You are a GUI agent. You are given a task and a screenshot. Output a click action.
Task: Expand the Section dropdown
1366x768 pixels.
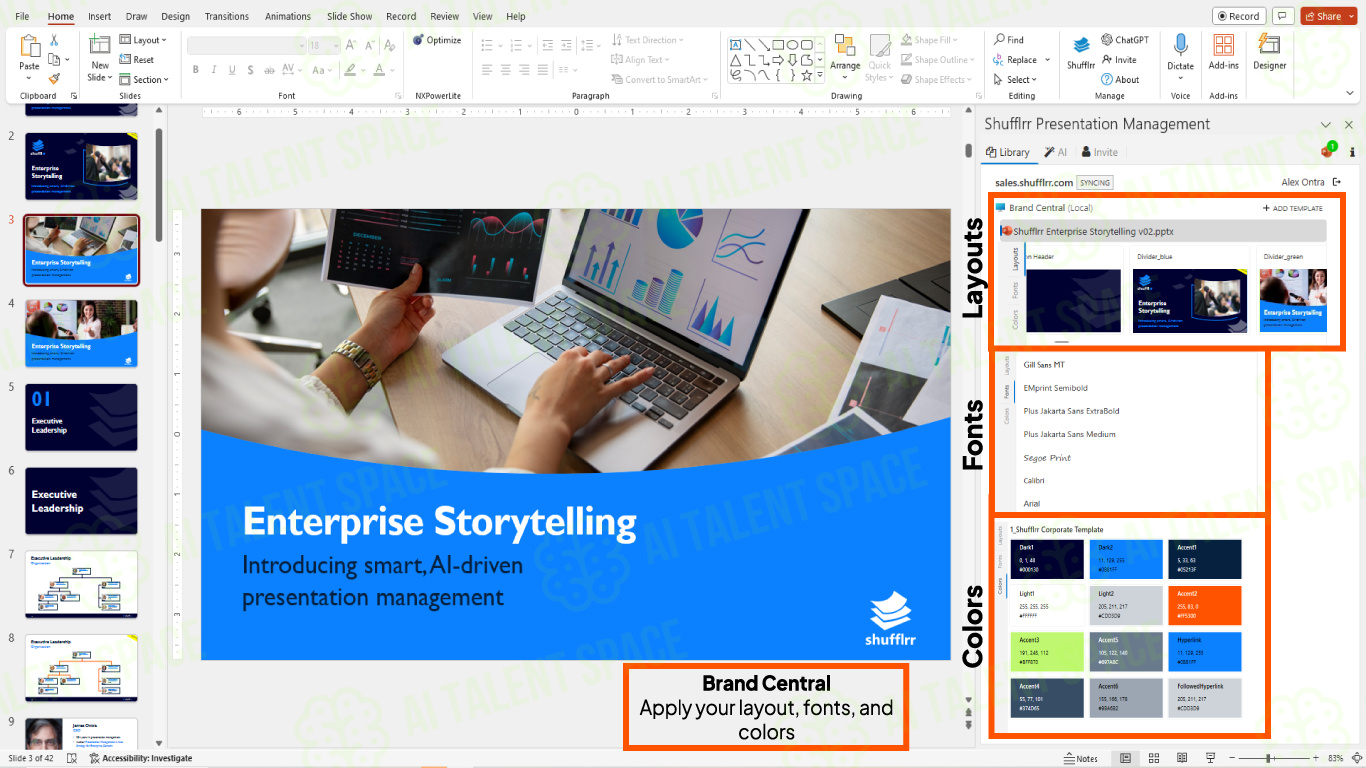(144, 80)
